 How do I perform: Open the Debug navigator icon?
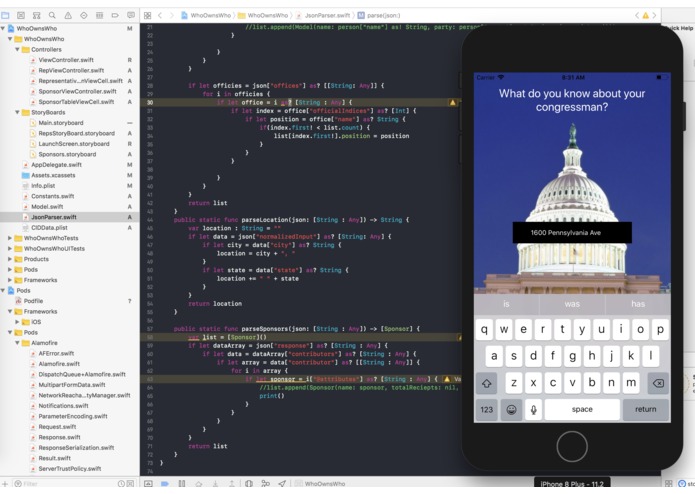coord(100,16)
